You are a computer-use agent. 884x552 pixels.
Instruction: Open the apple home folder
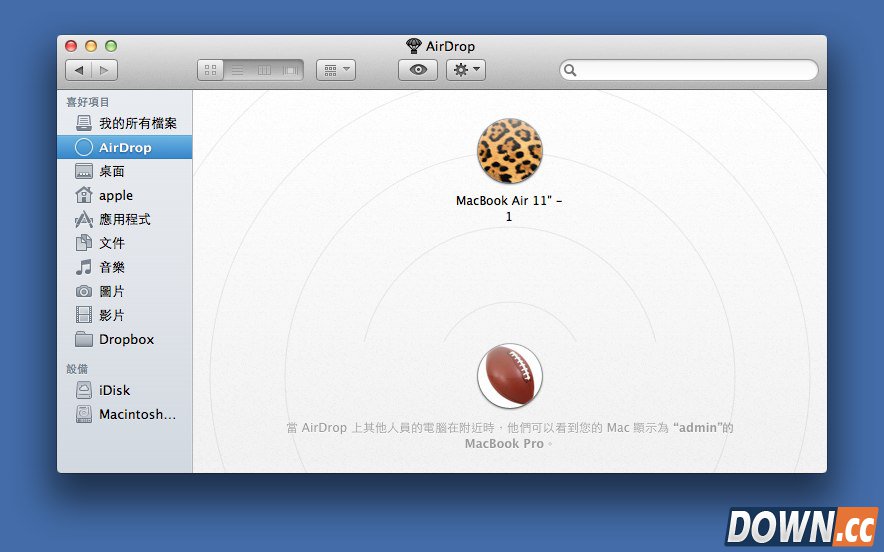(x=125, y=195)
